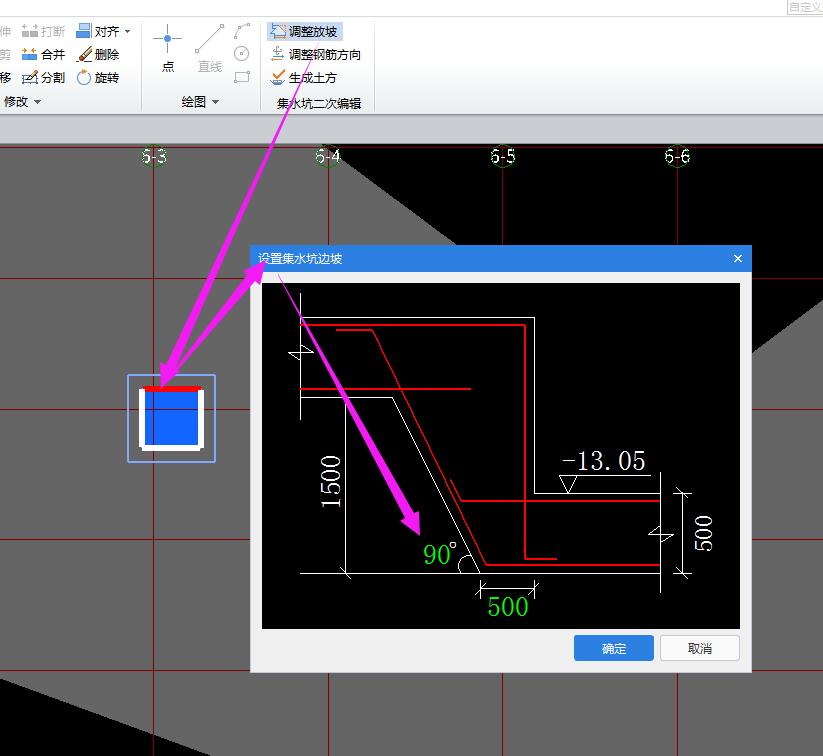The width and height of the screenshot is (823, 756).
Task: Select the circle drawing icon
Action: pyautogui.click(x=241, y=54)
